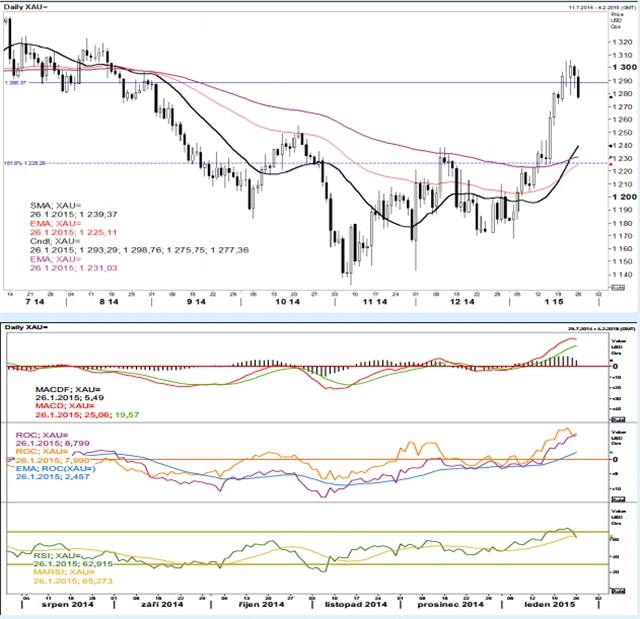640x619 pixels.
Task: Click the 1 289,37 horizontal line label
Action: (14, 83)
